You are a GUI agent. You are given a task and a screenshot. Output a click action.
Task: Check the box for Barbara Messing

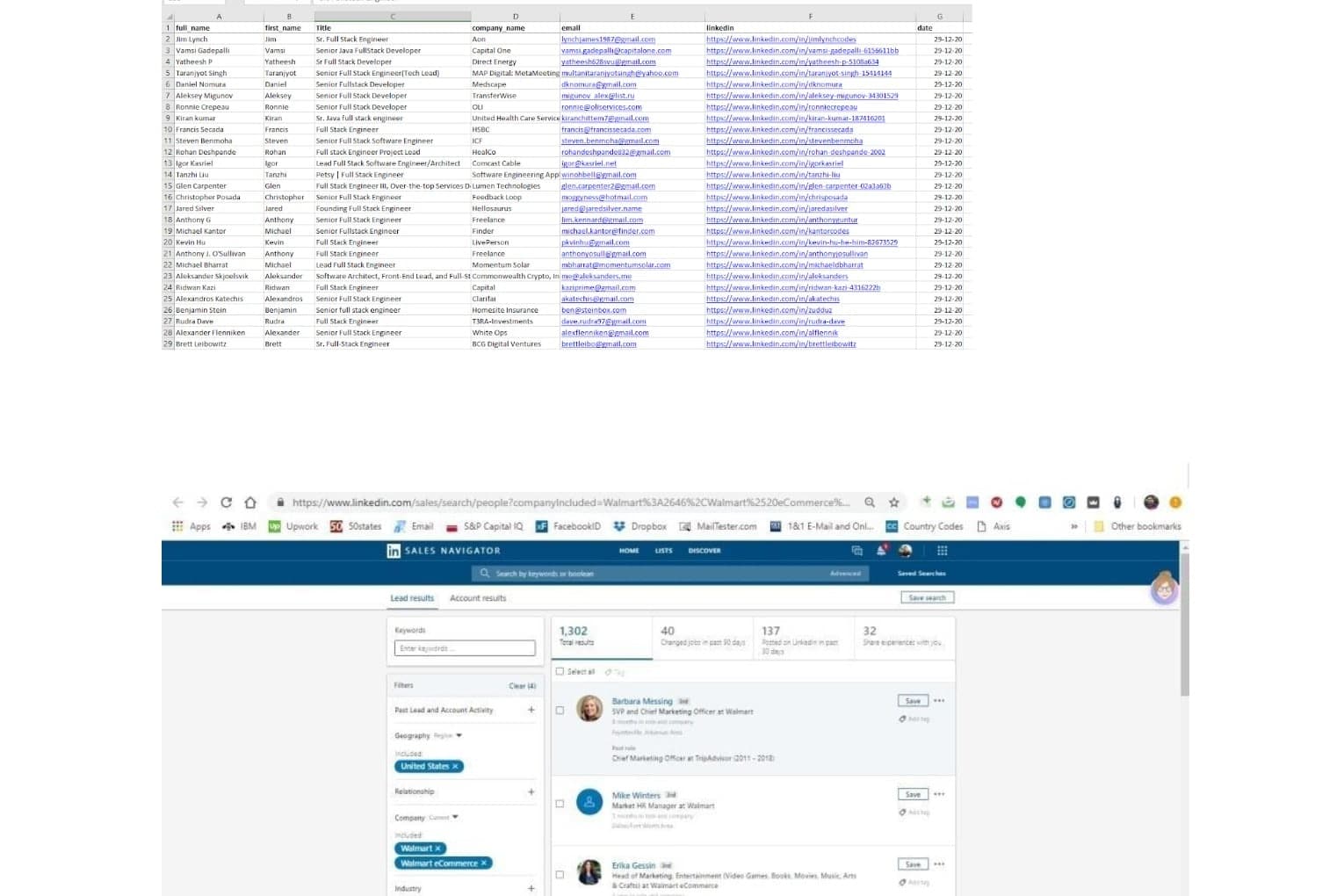tap(560, 710)
